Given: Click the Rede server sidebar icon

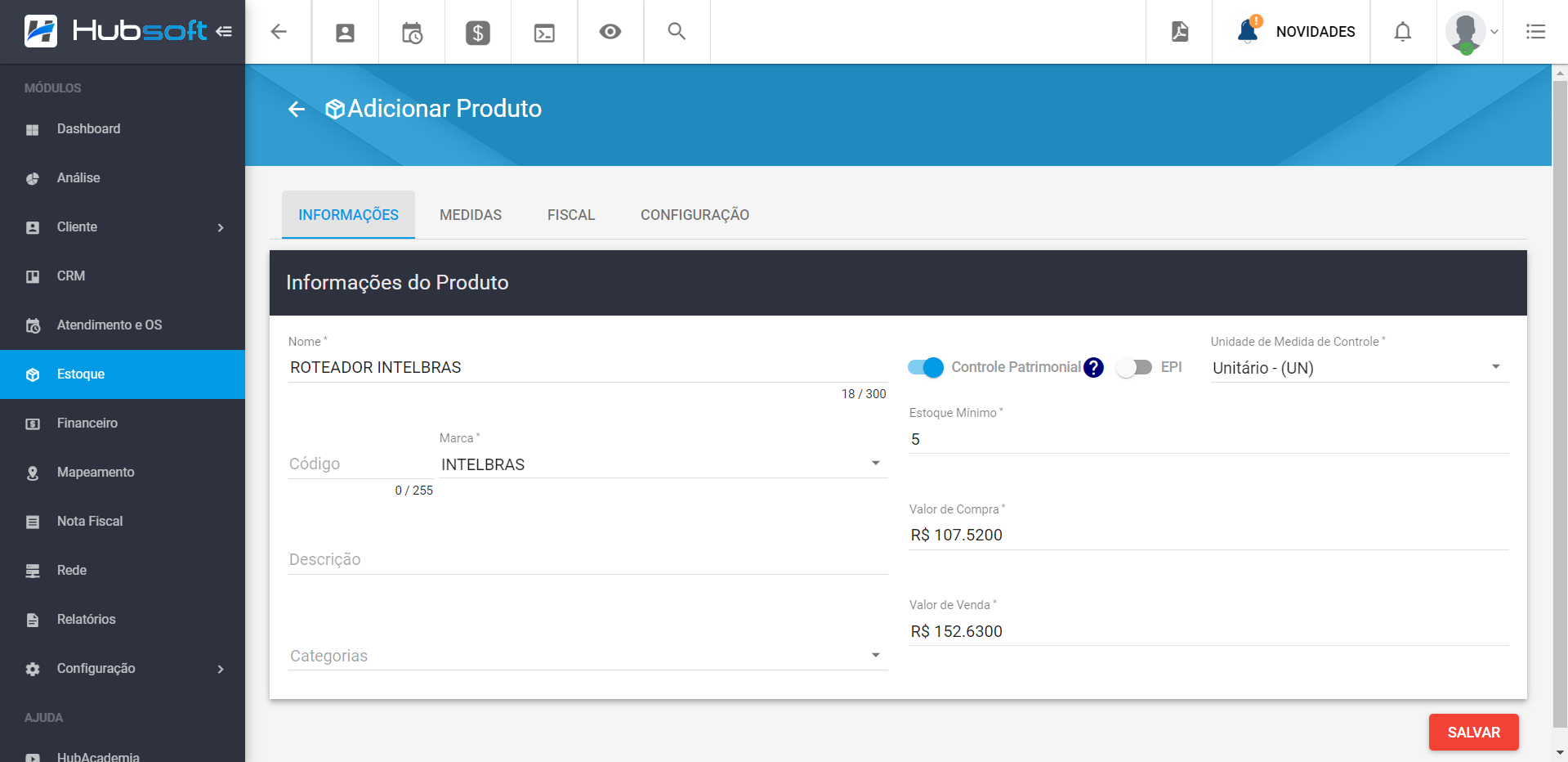Looking at the screenshot, I should (x=33, y=571).
